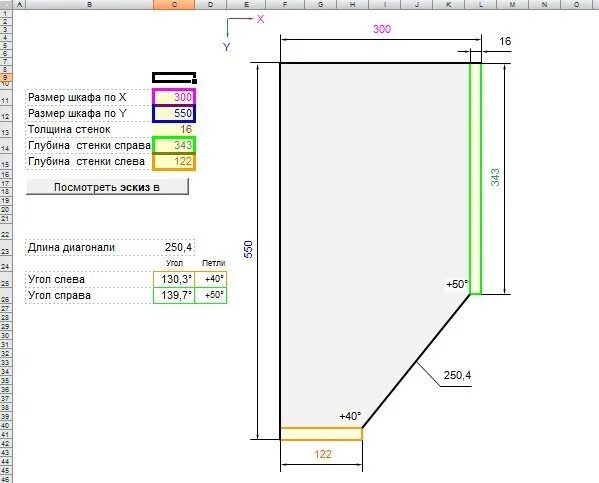Screen dimensions: 599x483
Task: Click the 343 vertical dimension label
Action: (495, 177)
